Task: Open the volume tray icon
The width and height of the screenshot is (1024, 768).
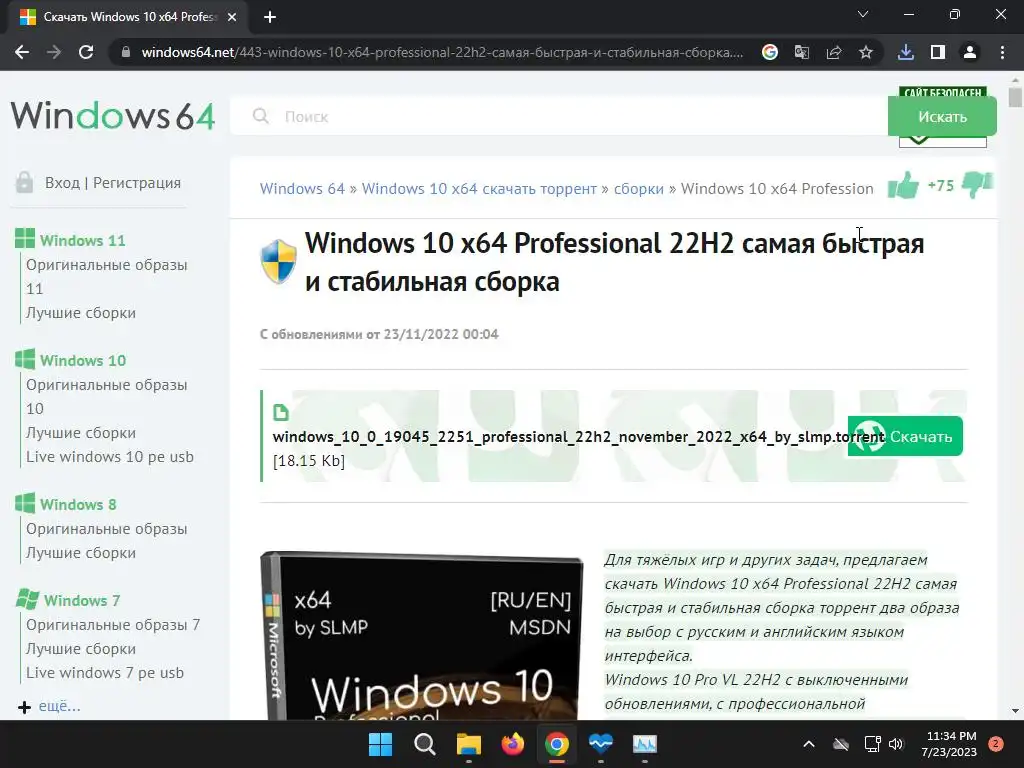Action: coord(896,744)
